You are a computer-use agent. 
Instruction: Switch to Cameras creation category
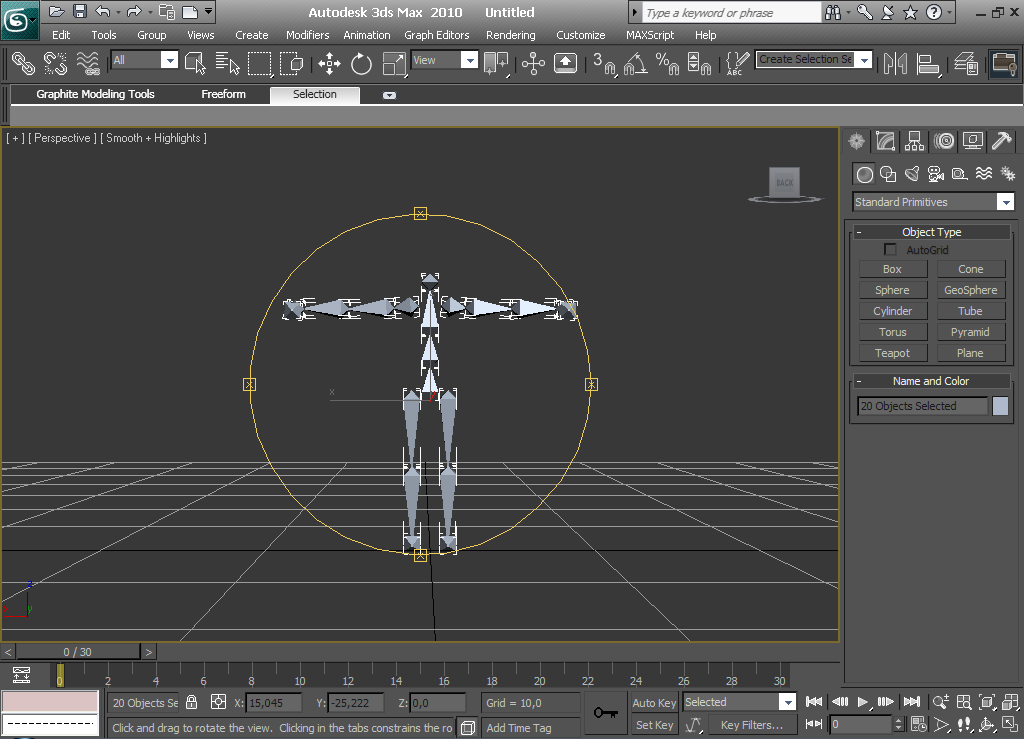[936, 174]
